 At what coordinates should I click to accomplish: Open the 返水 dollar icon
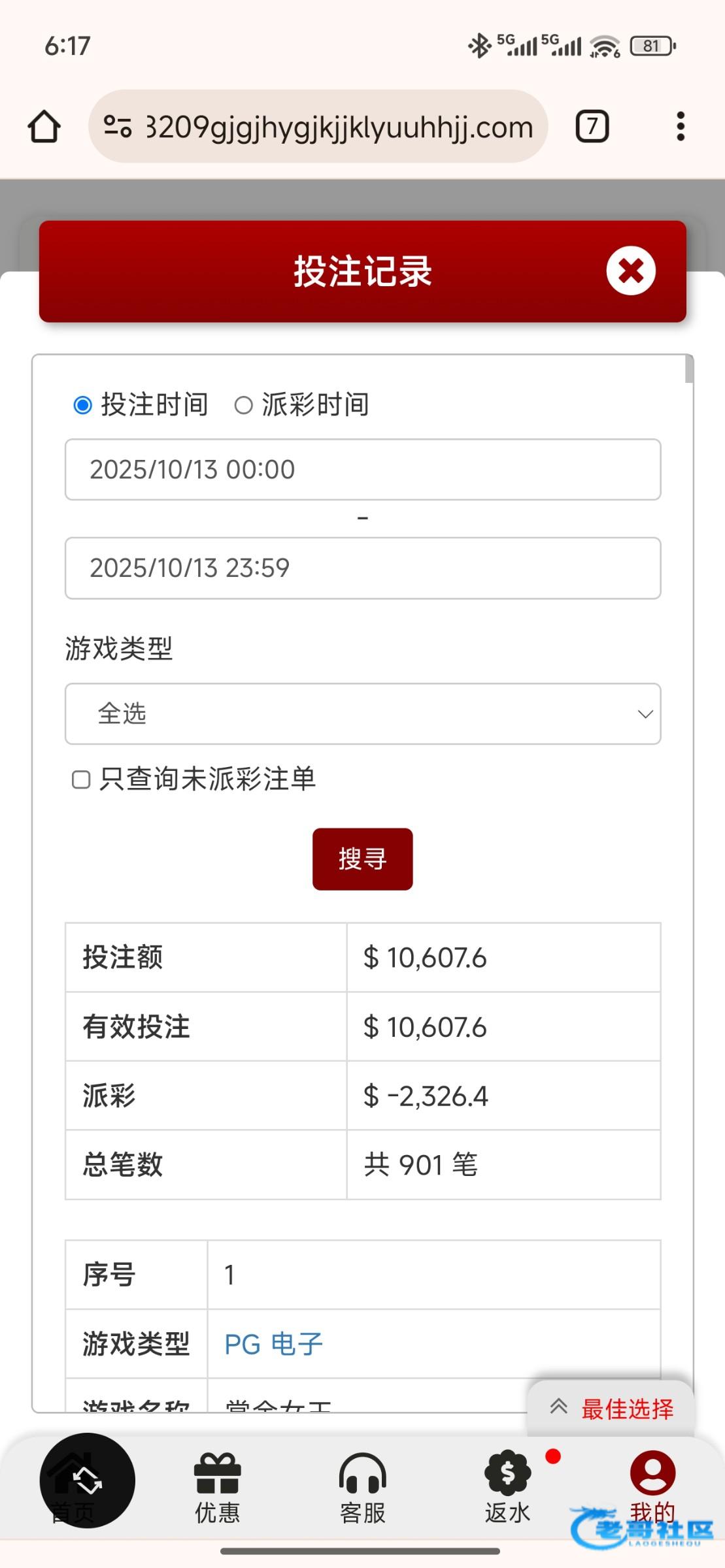tap(507, 1474)
